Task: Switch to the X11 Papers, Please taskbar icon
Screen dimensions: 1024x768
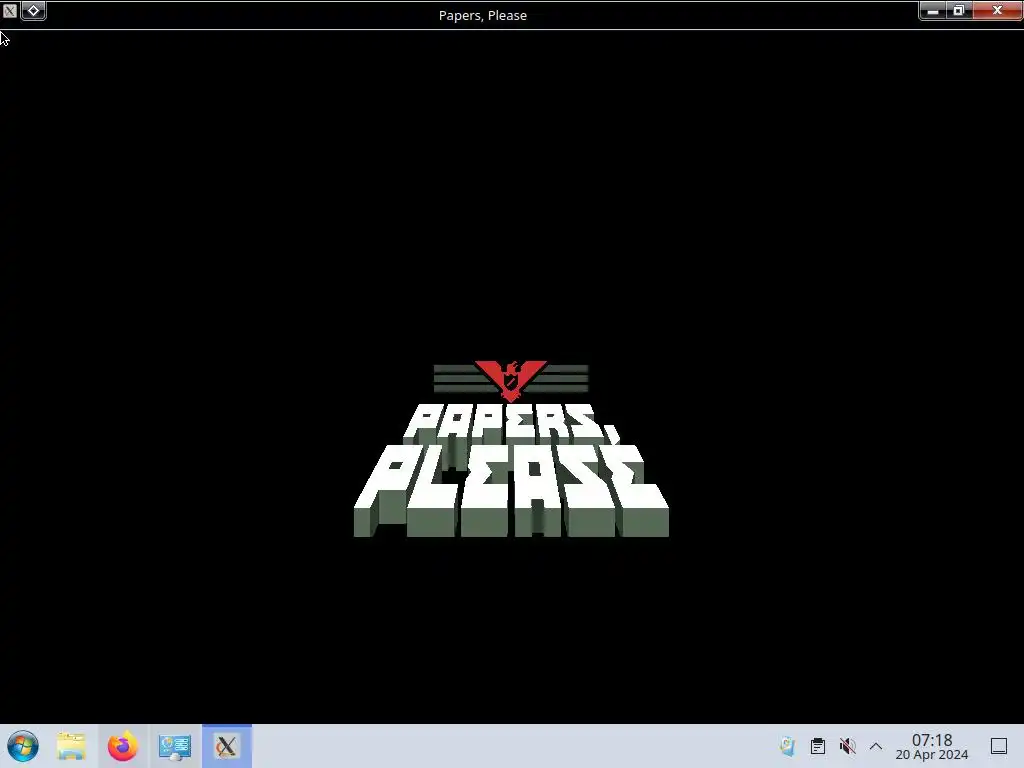Action: [226, 746]
